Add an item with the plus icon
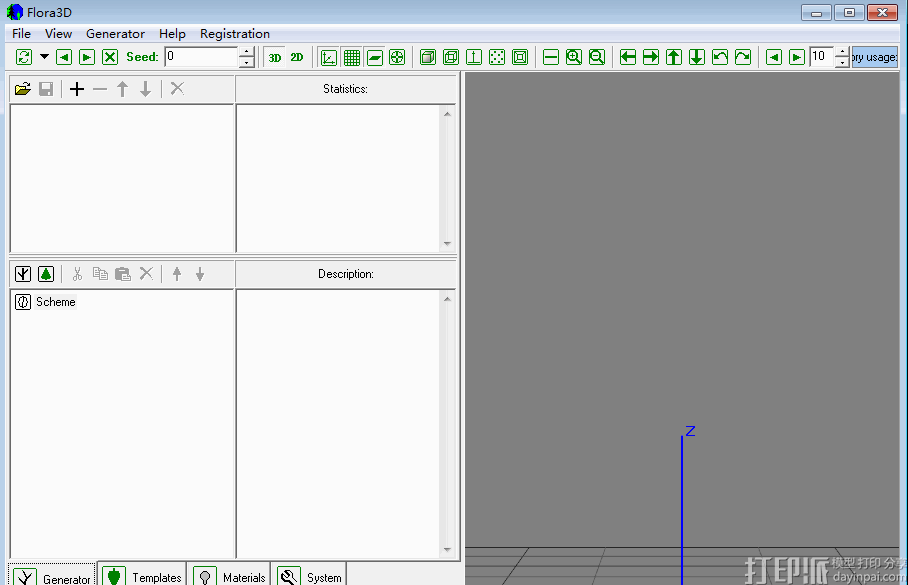This screenshot has height=585, width=908. tap(77, 89)
